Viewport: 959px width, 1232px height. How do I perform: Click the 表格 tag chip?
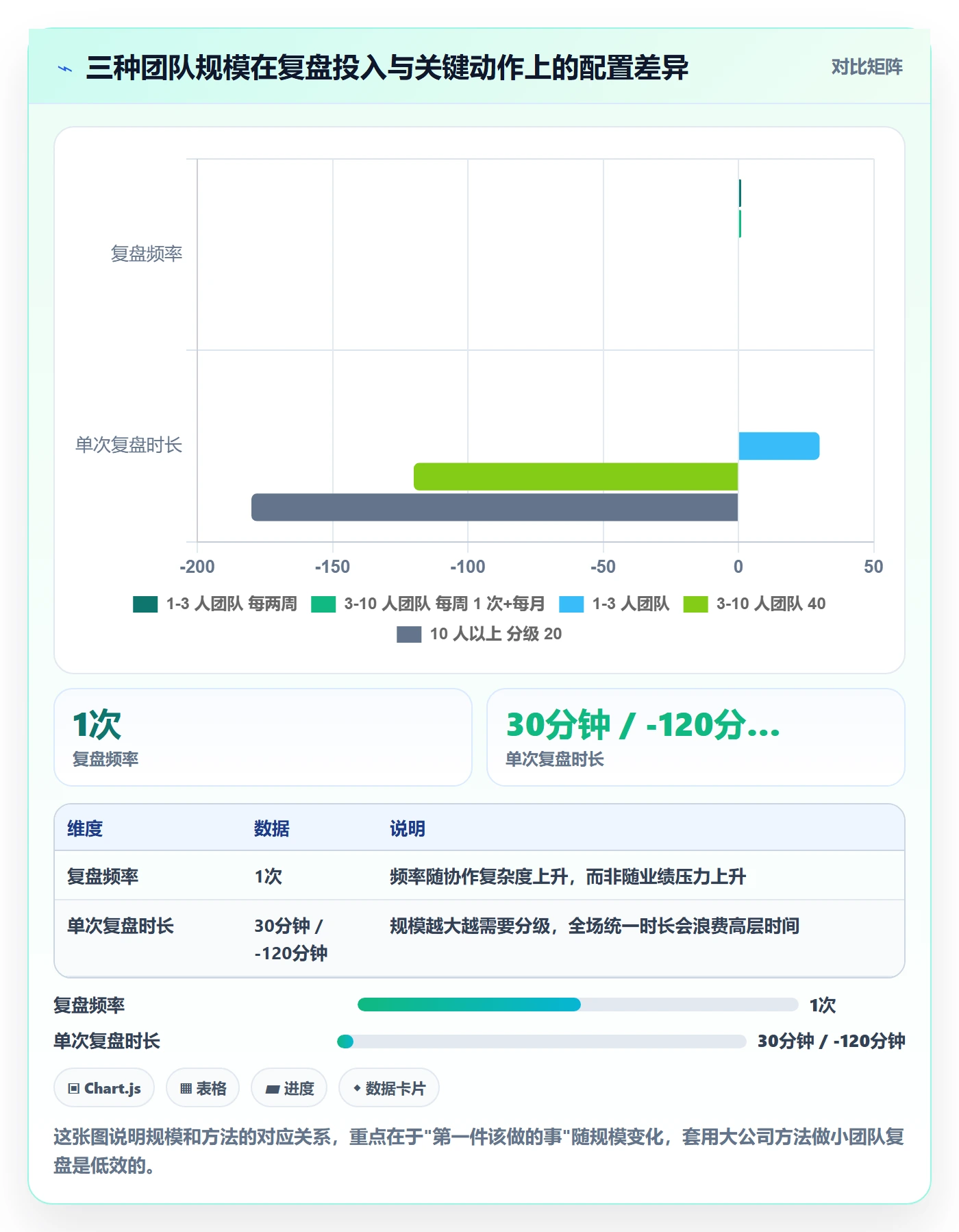(x=203, y=1088)
